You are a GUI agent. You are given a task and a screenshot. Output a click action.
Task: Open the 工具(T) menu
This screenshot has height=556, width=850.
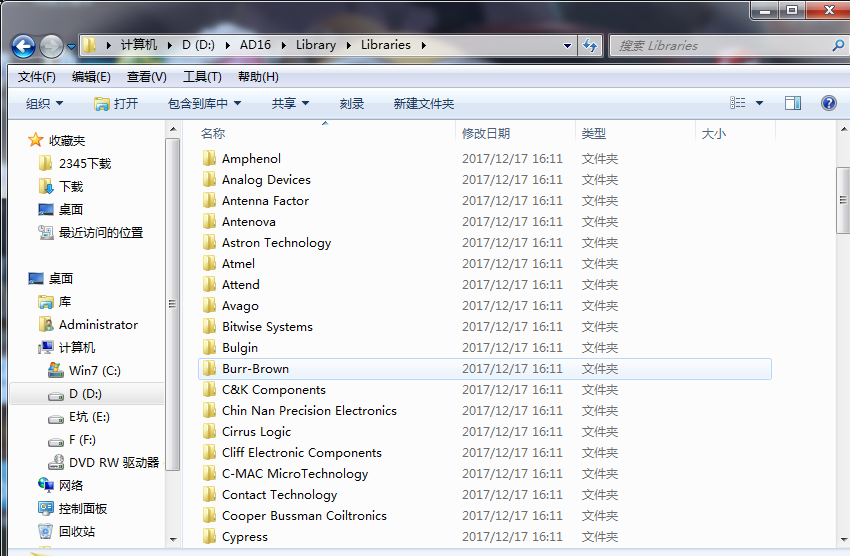coord(202,77)
